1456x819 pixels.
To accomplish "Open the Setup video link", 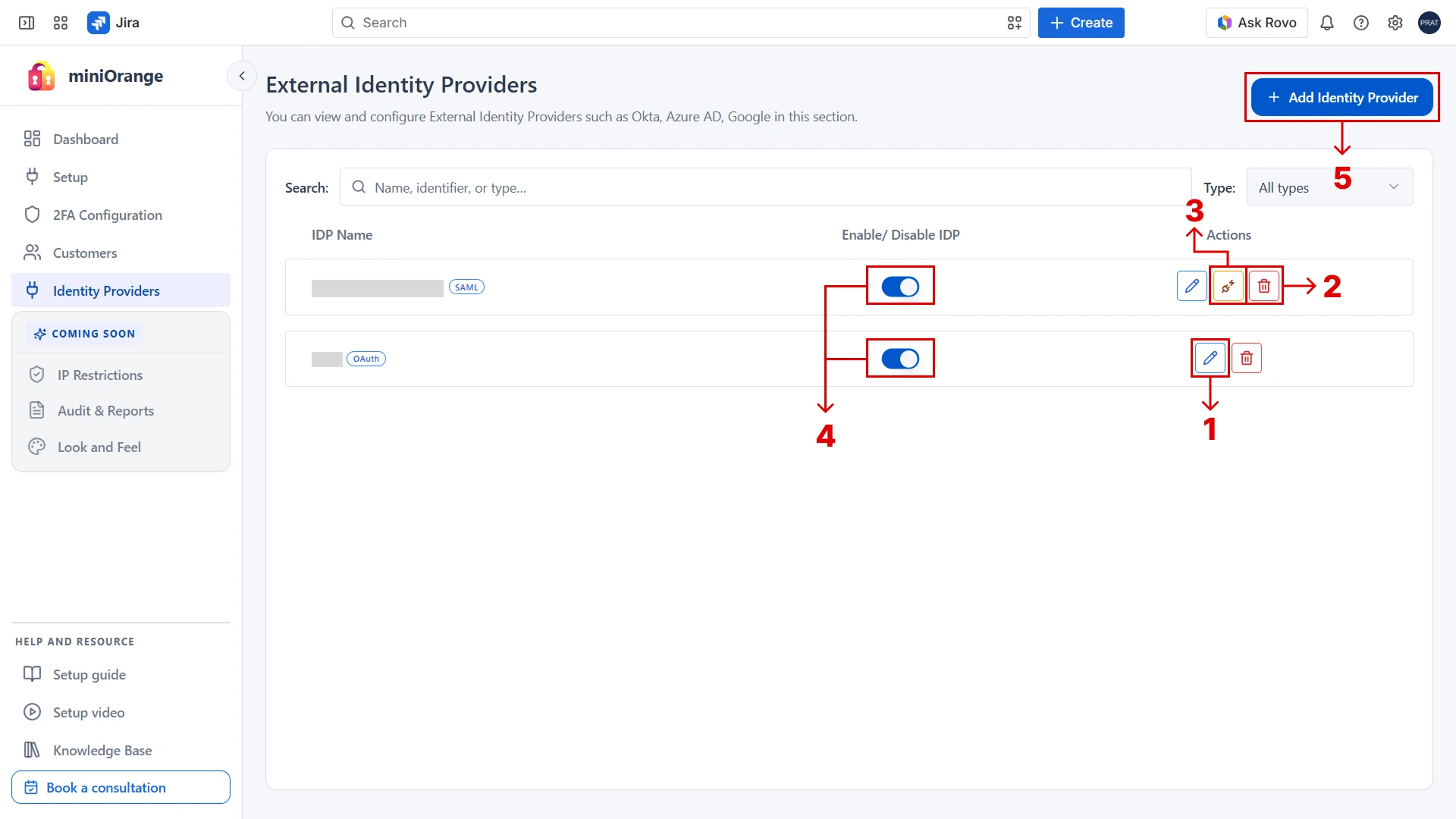I will [121, 712].
